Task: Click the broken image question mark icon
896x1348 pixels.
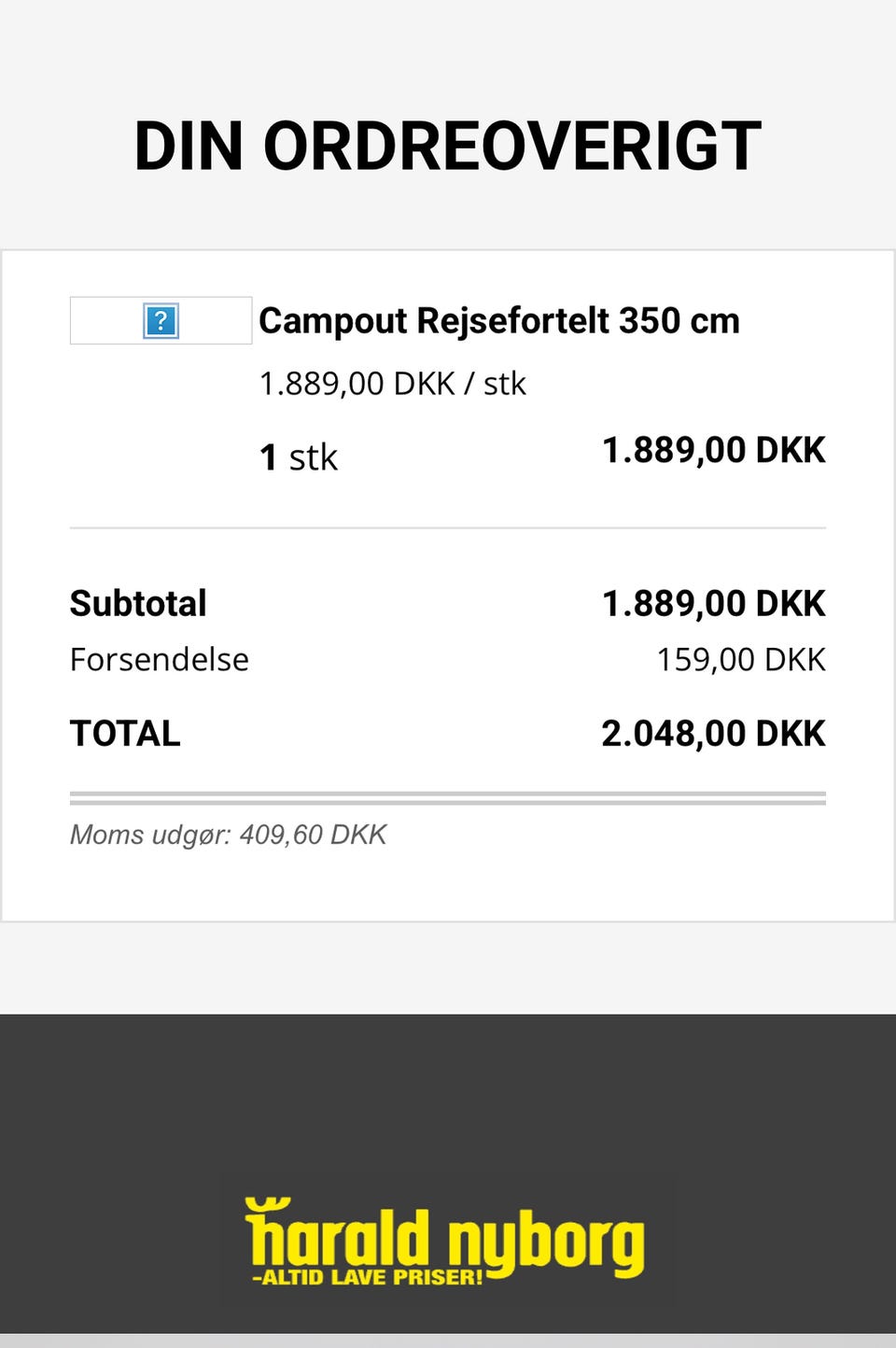Action: [161, 321]
